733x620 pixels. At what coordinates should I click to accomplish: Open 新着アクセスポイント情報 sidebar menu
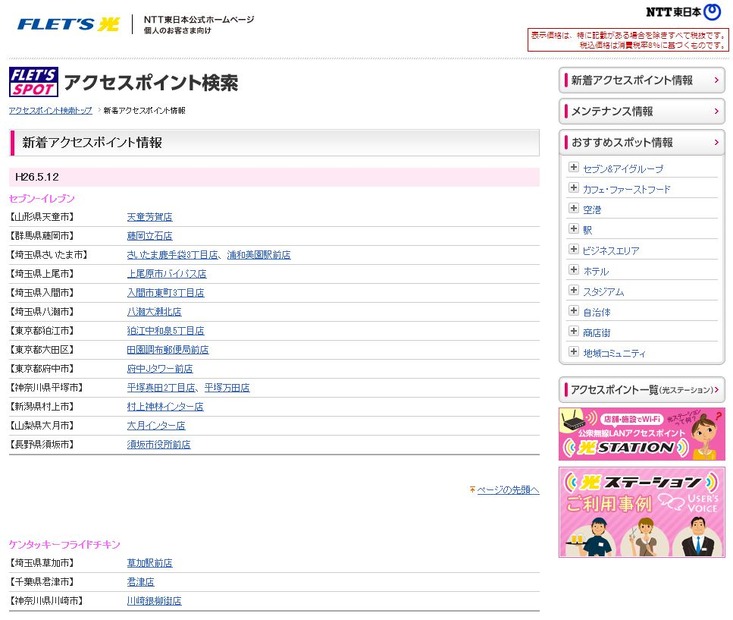pos(642,80)
